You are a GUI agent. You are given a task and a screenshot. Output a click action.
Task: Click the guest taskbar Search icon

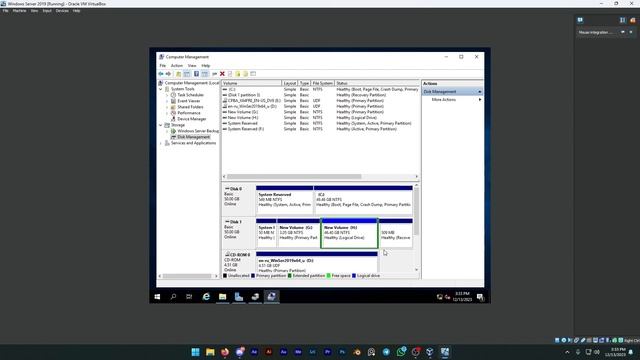(173, 297)
